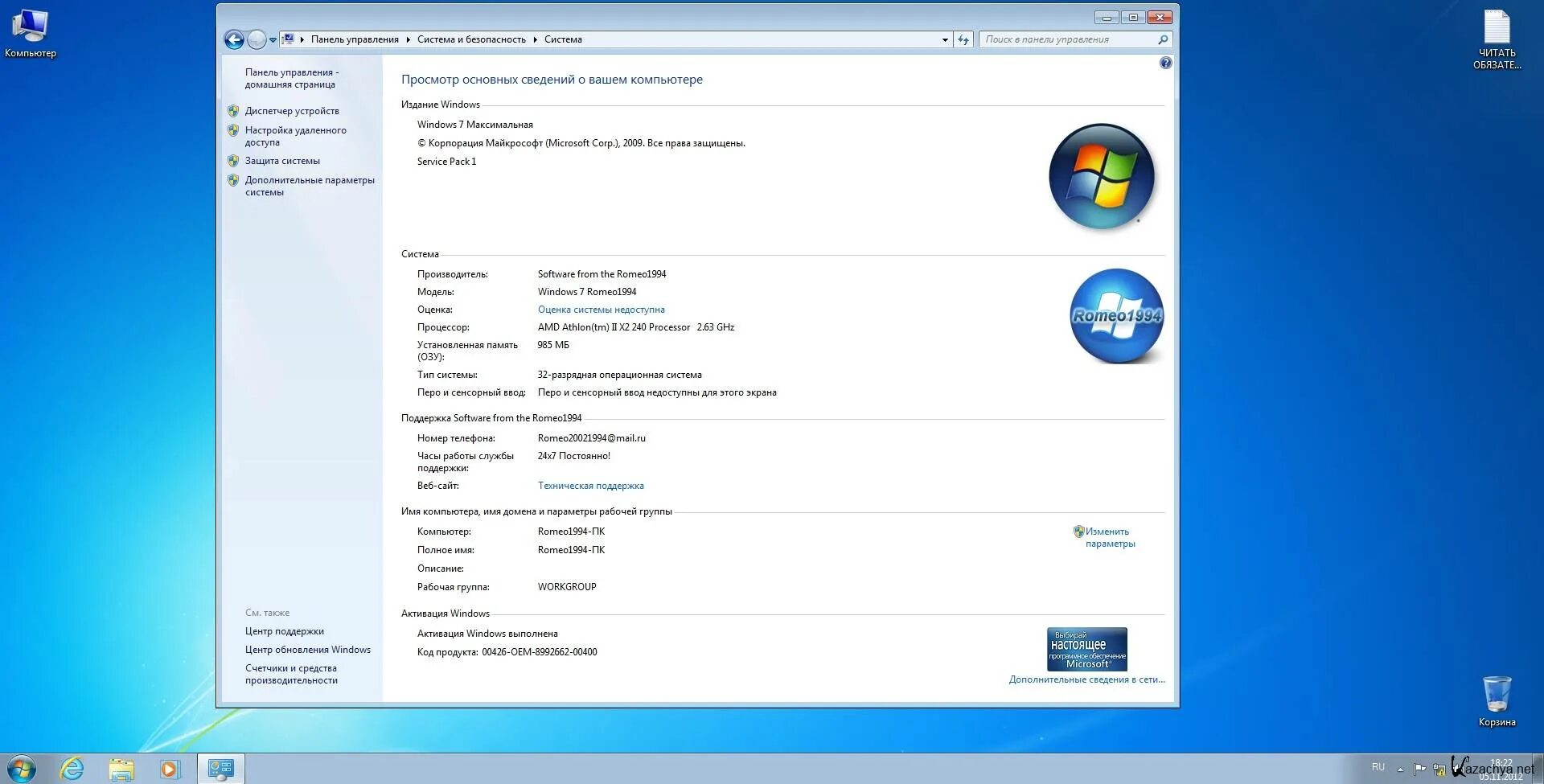Click the shield icon beside Настройка удаленного доступа
The image size is (1544, 784).
pos(233,130)
